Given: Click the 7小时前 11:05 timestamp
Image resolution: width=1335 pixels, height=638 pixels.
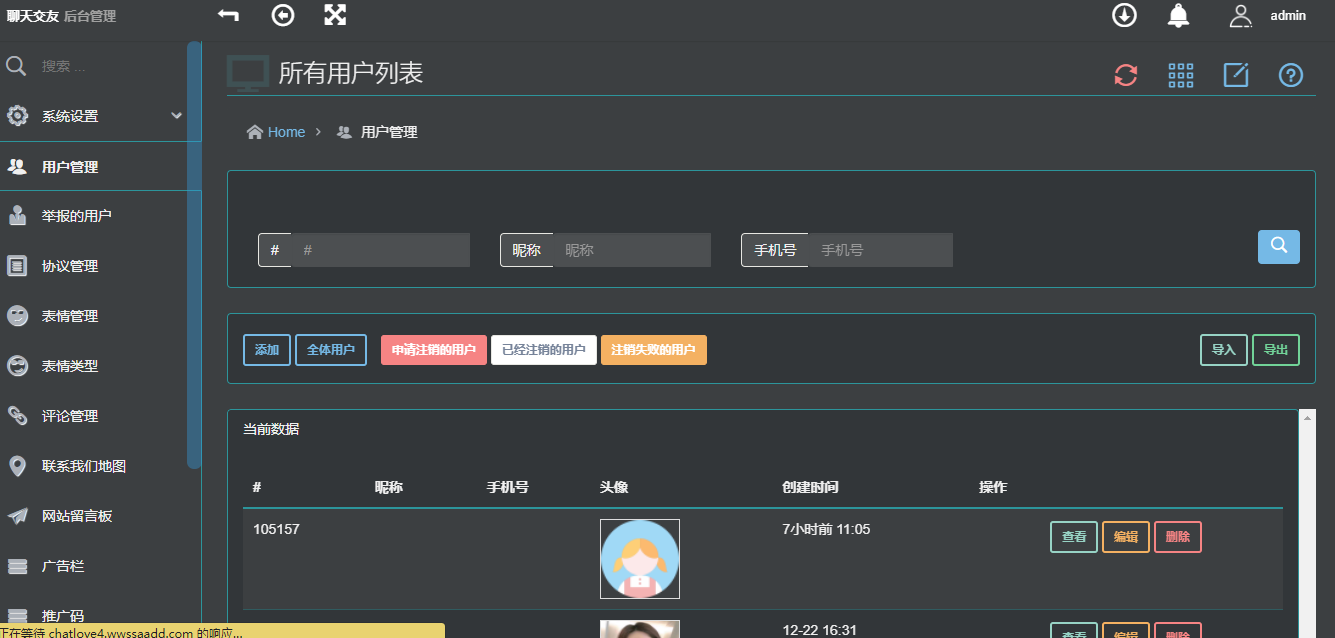Looking at the screenshot, I should pyautogui.click(x=826, y=529).
